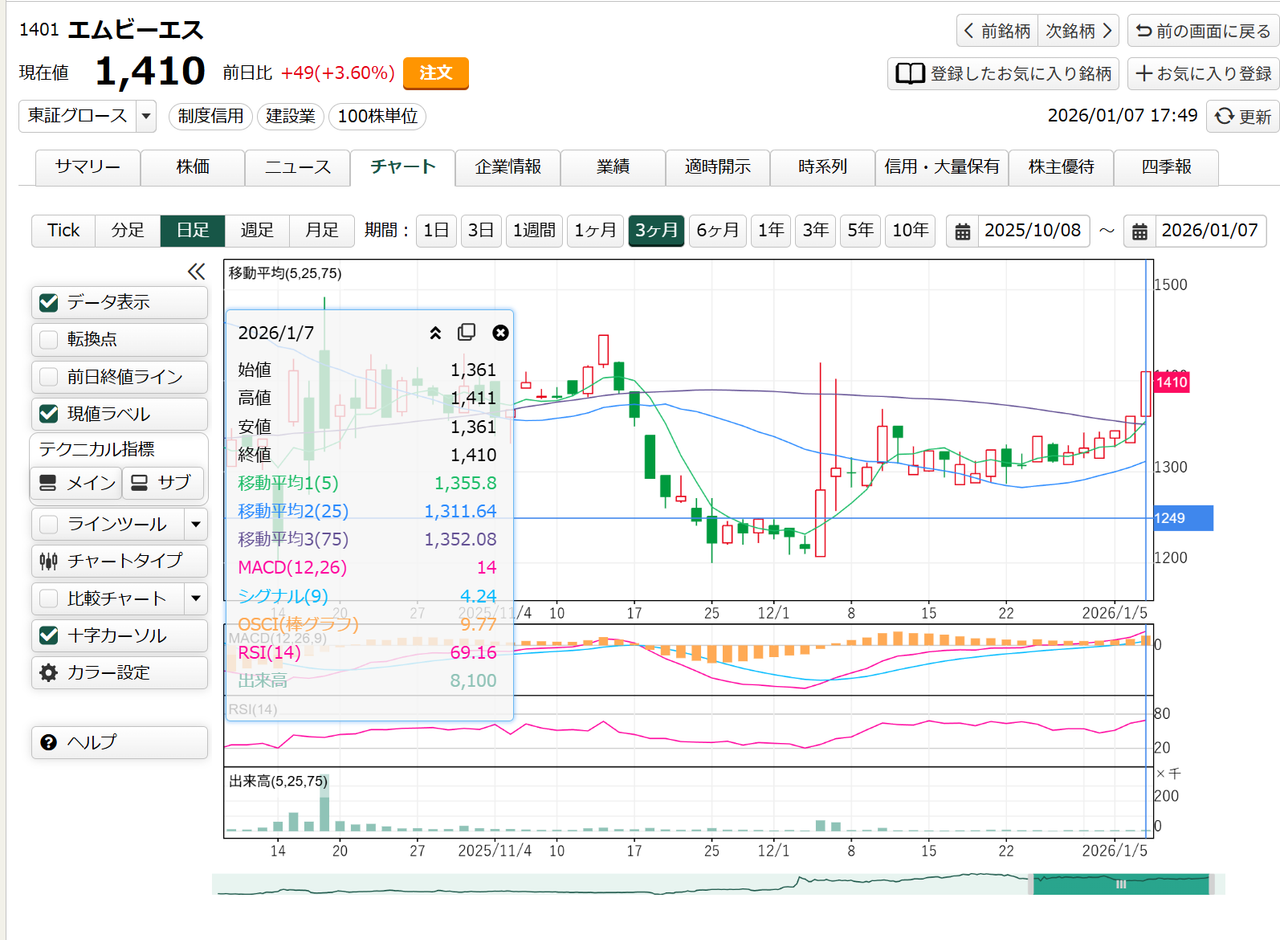This screenshot has width=1280, height=940.
Task: Toggle the 十字カーソル checkbox
Action: pyautogui.click(x=48, y=636)
